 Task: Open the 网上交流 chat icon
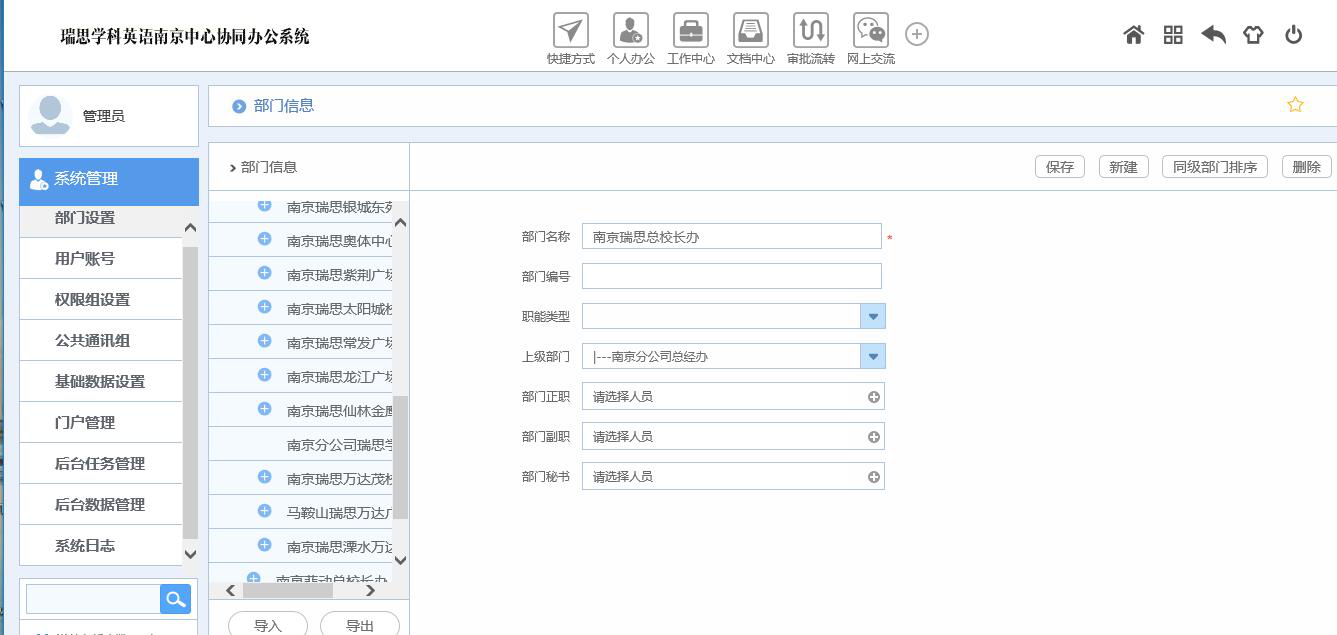pyautogui.click(x=870, y=31)
